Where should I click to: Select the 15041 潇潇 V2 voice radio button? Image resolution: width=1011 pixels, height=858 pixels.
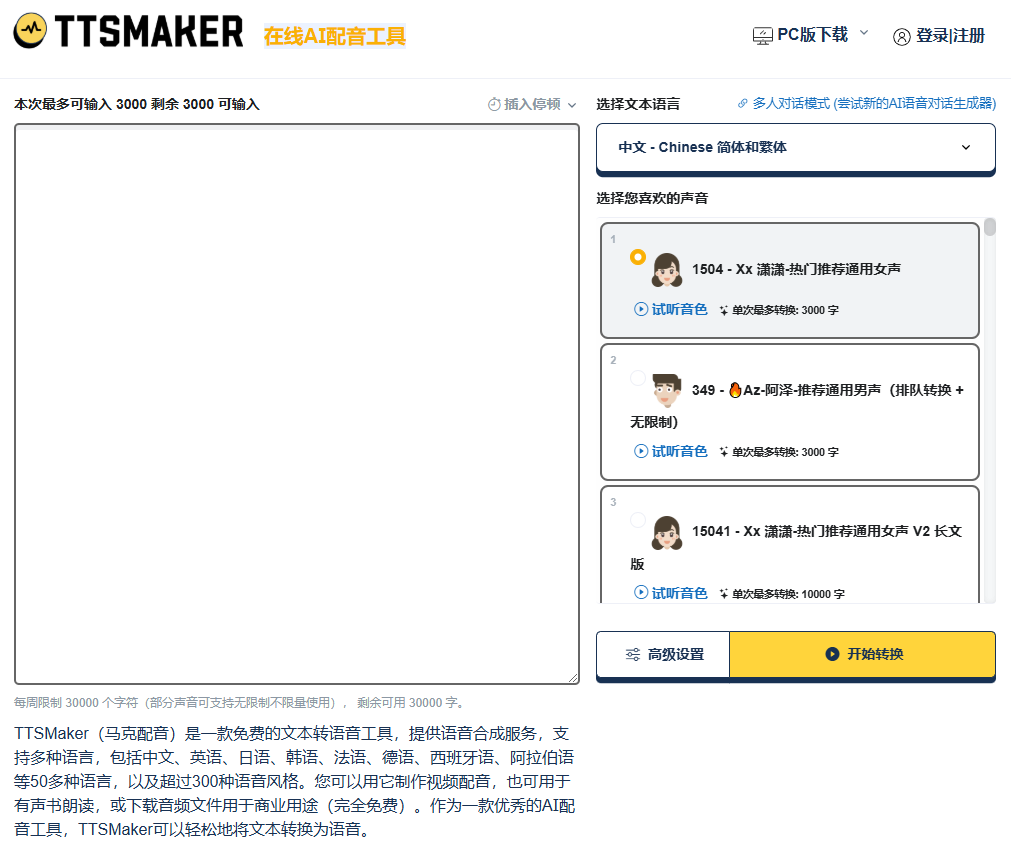pos(638,520)
